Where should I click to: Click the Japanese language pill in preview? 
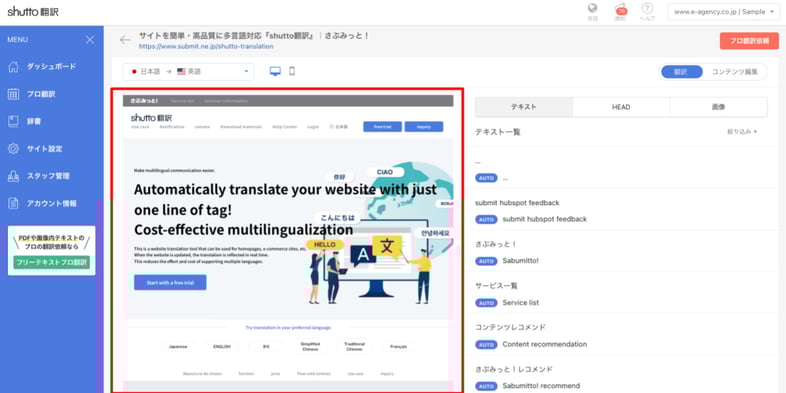click(177, 346)
